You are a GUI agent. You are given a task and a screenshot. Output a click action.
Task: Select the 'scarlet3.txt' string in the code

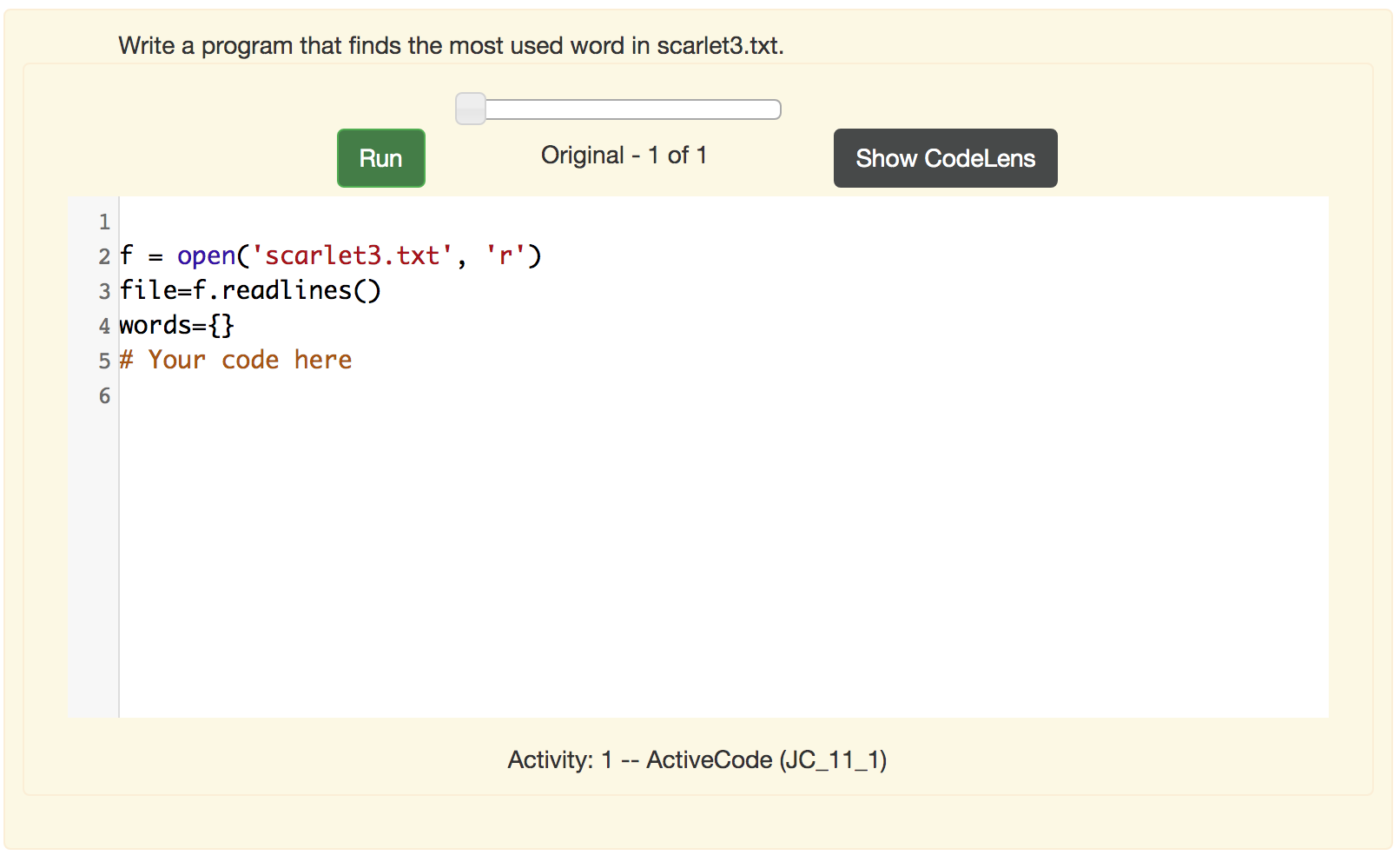tap(351, 255)
